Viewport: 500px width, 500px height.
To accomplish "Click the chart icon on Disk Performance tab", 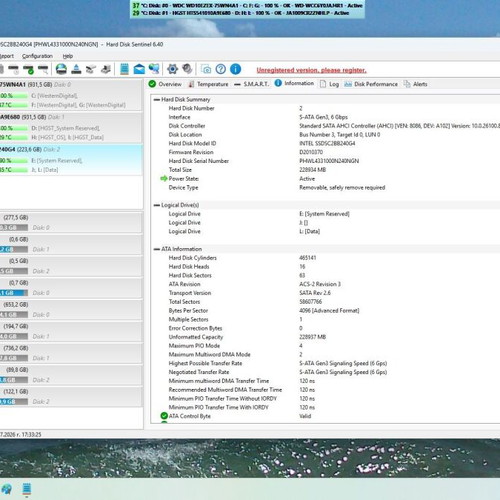I will (348, 84).
